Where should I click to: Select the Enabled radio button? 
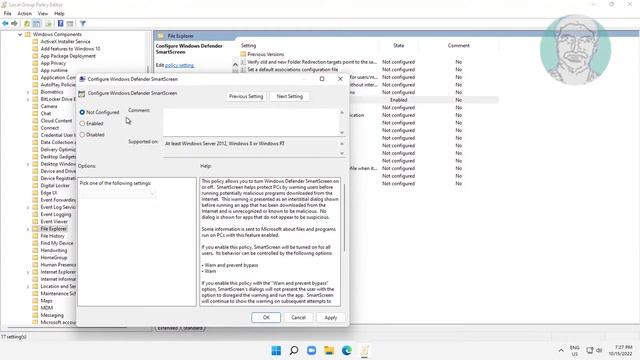click(82, 123)
